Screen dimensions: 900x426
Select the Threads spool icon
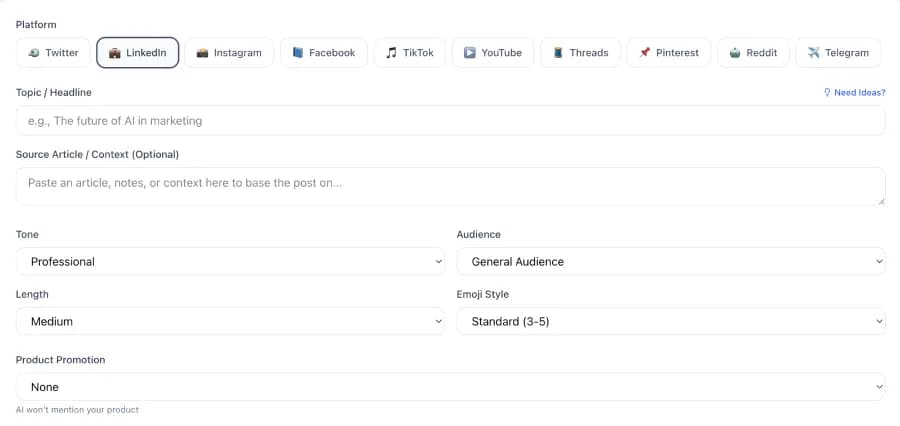558,53
